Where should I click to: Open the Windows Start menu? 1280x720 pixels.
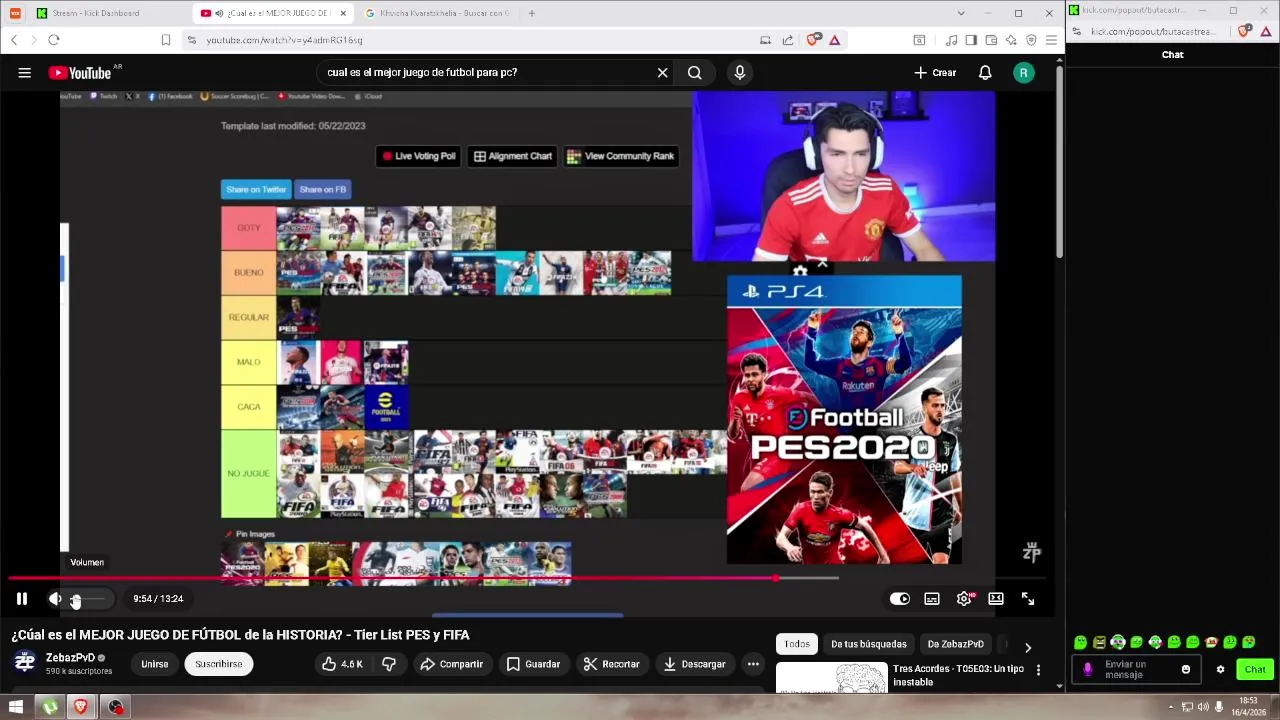coord(16,707)
